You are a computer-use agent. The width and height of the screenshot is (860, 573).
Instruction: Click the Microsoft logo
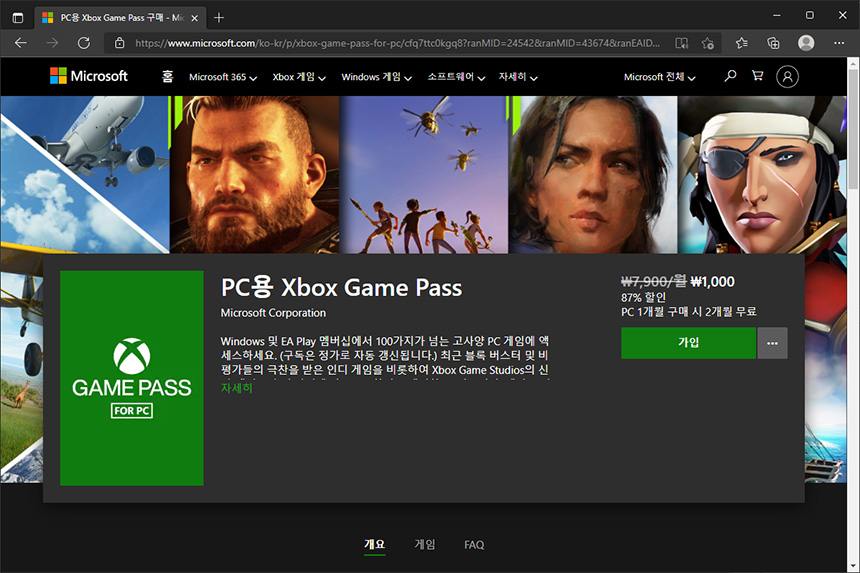(x=88, y=76)
